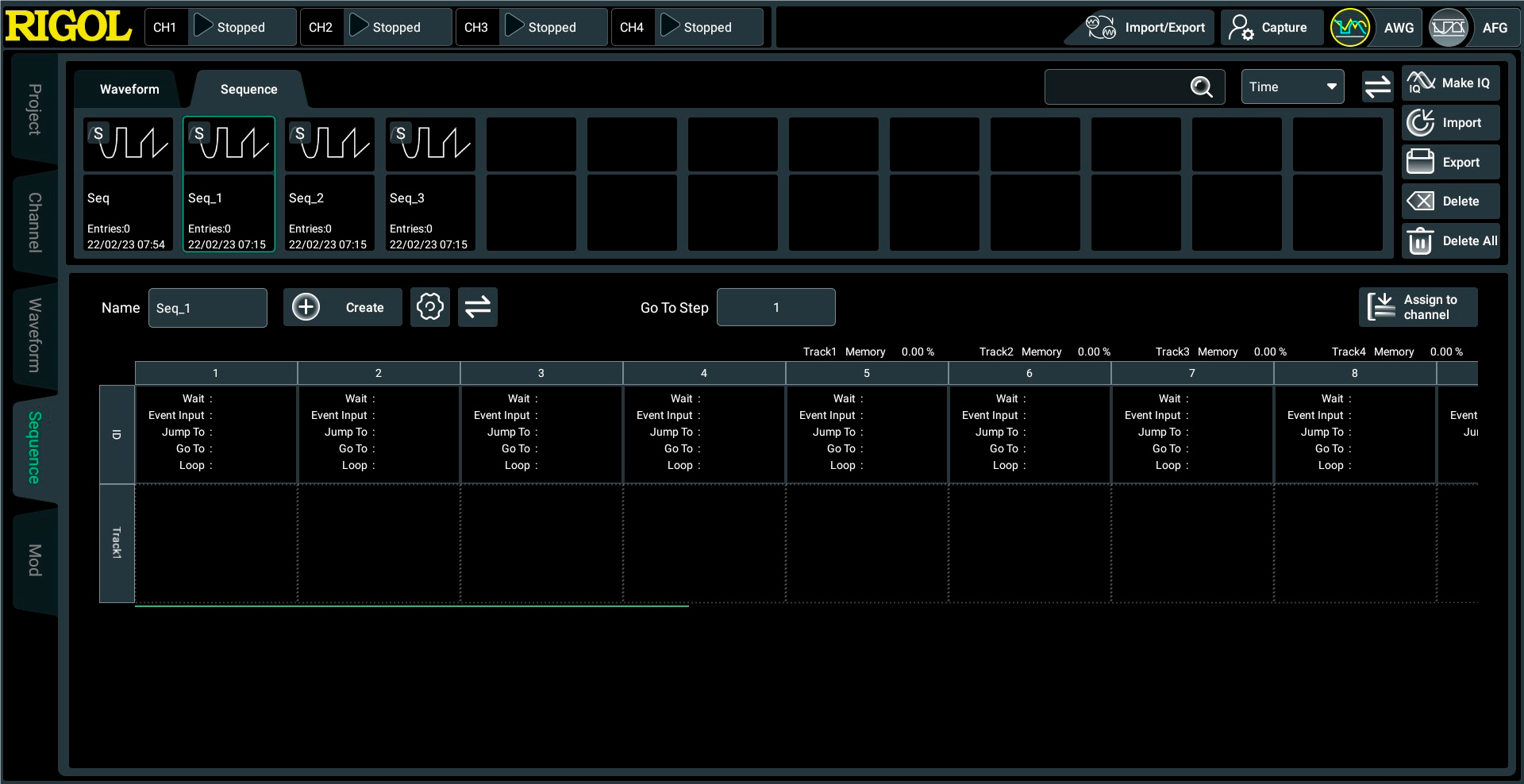Click Assign to channel icon
The image size is (1524, 784).
click(x=1381, y=307)
